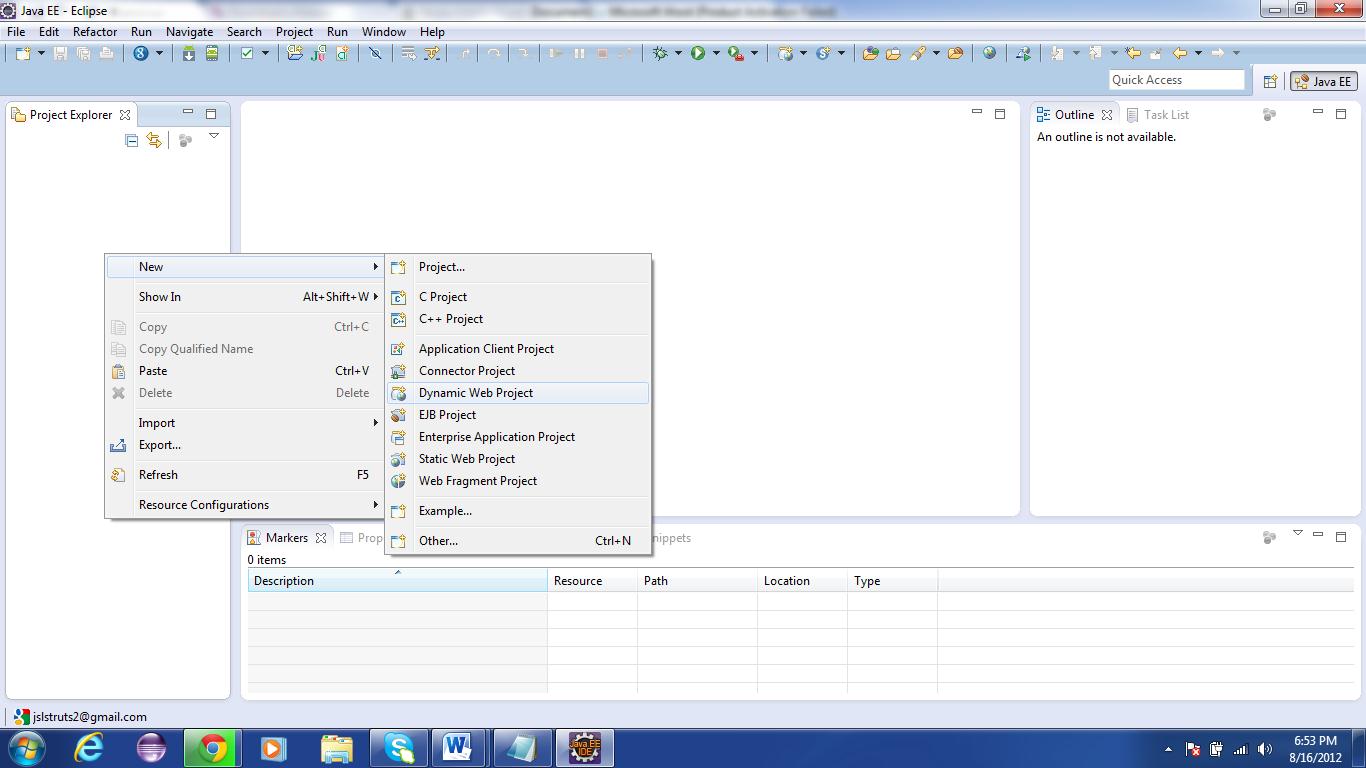Choose Static Web Project entry
The width and height of the screenshot is (1366, 768).
point(518,459)
